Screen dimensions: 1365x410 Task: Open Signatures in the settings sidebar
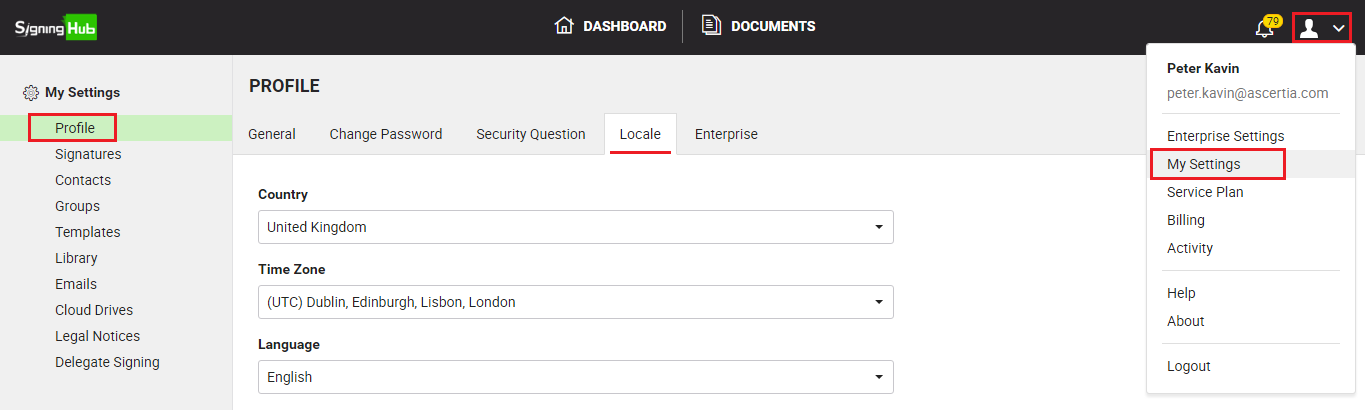click(88, 154)
